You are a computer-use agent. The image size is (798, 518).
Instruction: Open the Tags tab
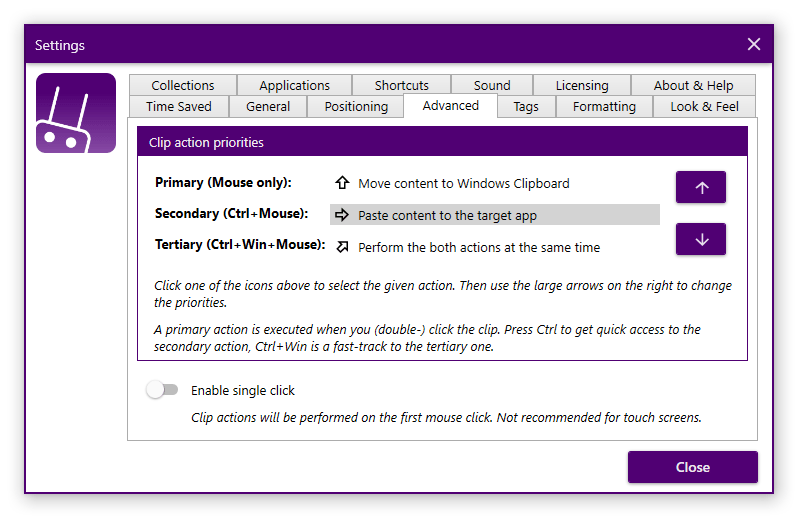coord(526,106)
